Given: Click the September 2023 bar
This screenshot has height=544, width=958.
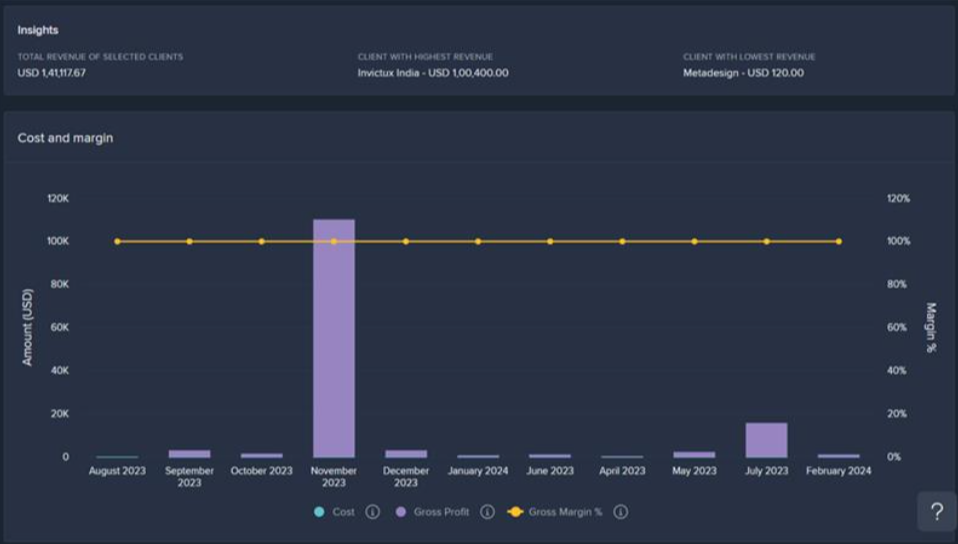Looking at the screenshot, I should 189,453.
